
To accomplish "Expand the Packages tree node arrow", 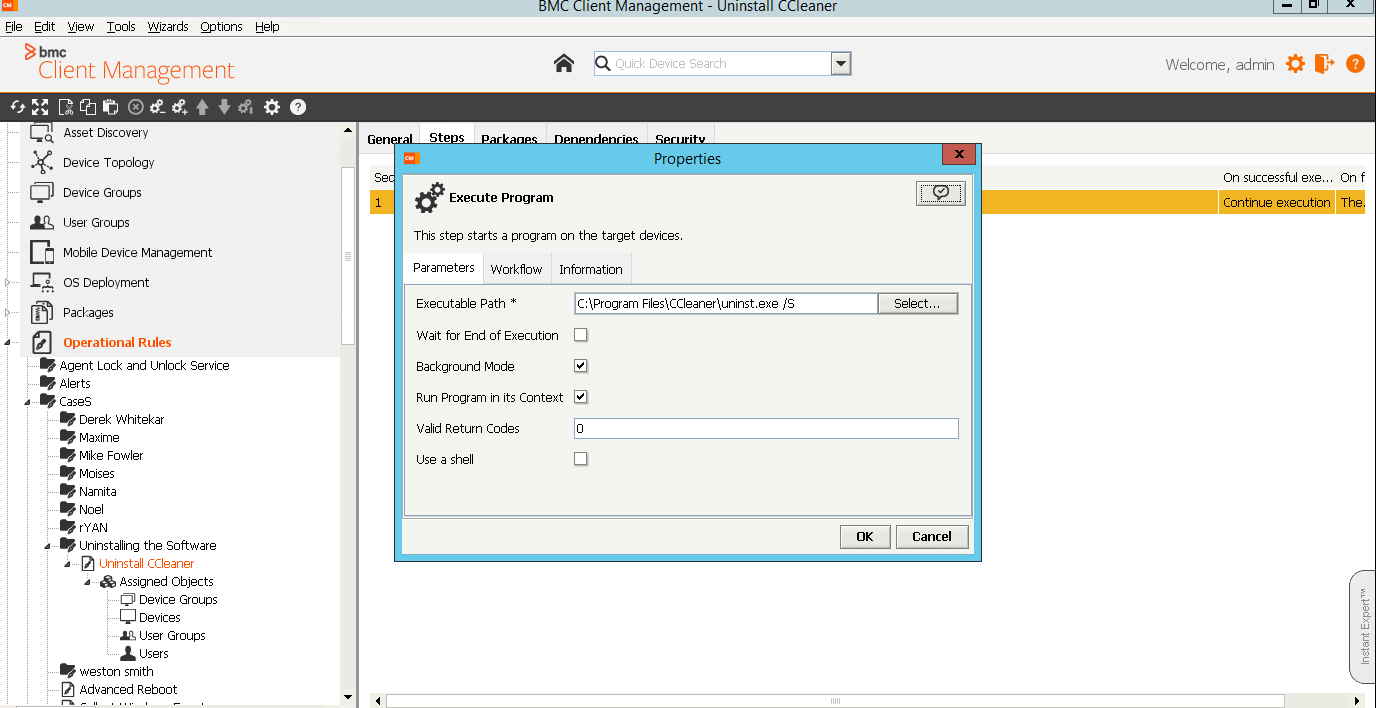I will pyautogui.click(x=8, y=313).
